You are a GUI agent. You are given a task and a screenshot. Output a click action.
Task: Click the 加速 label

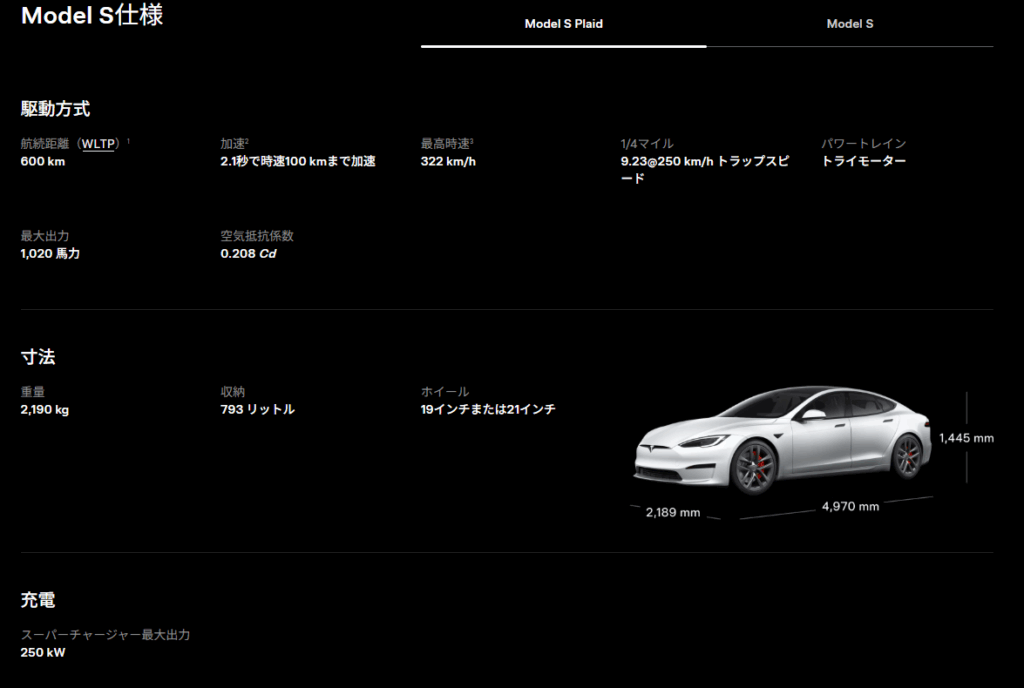tap(233, 144)
